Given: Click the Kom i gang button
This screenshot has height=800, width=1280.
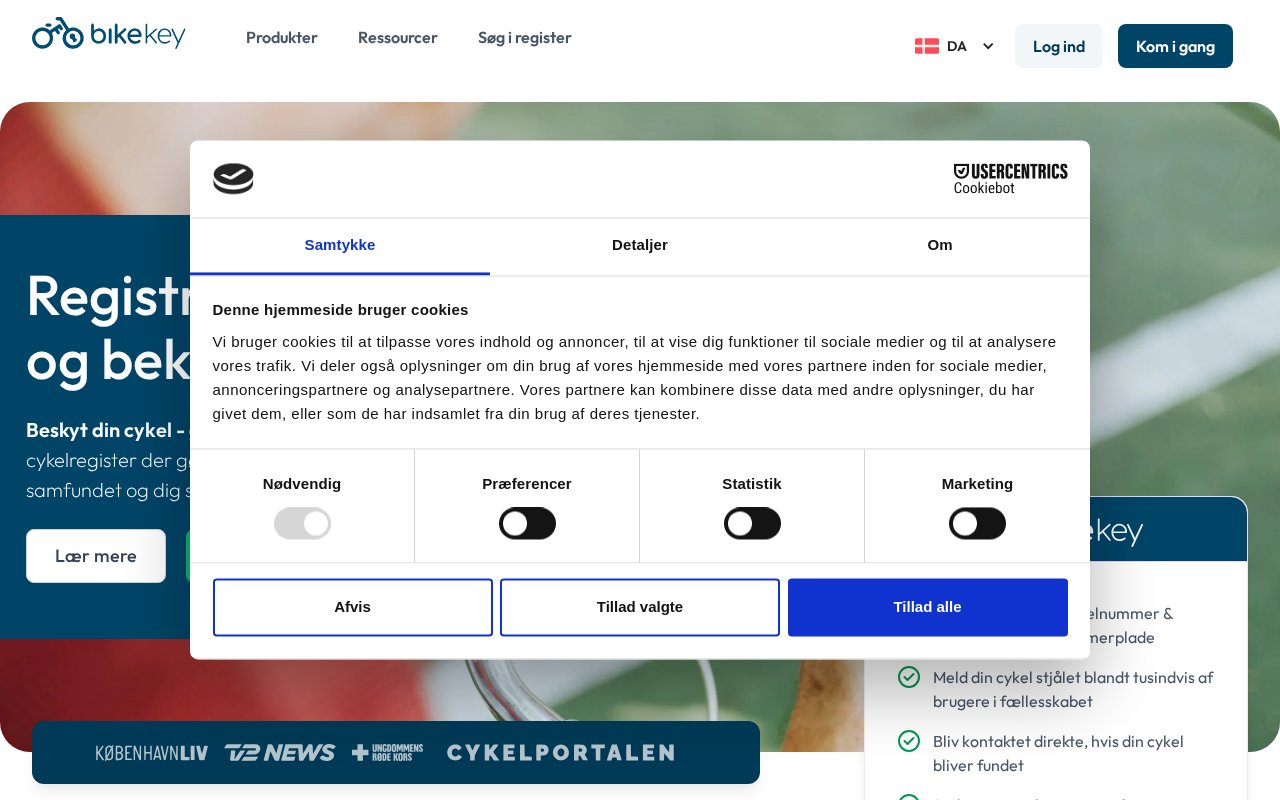Looking at the screenshot, I should (x=1175, y=46).
